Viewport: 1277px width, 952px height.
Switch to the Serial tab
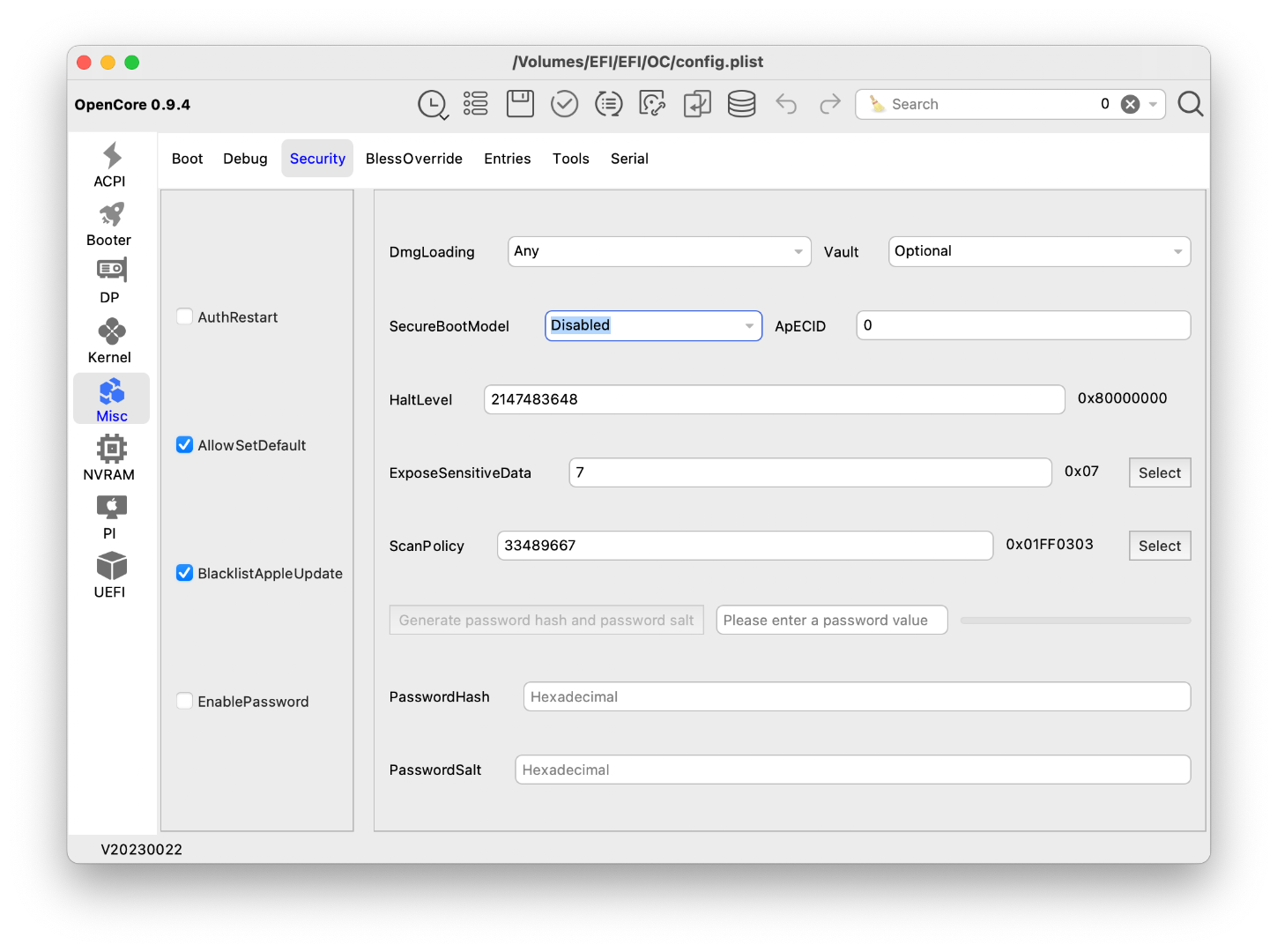pos(629,159)
